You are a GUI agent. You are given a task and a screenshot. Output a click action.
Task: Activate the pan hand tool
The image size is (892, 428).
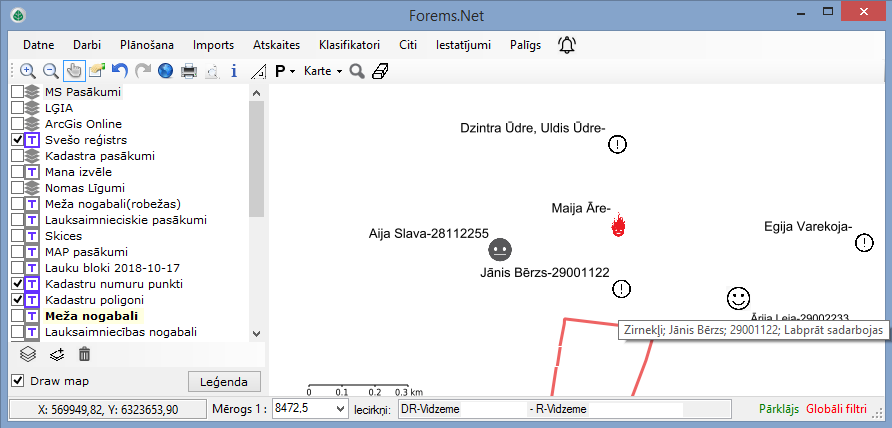[74, 71]
